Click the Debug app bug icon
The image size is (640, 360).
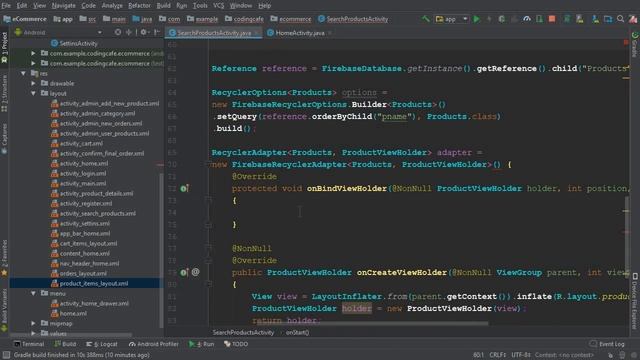tap(502, 19)
